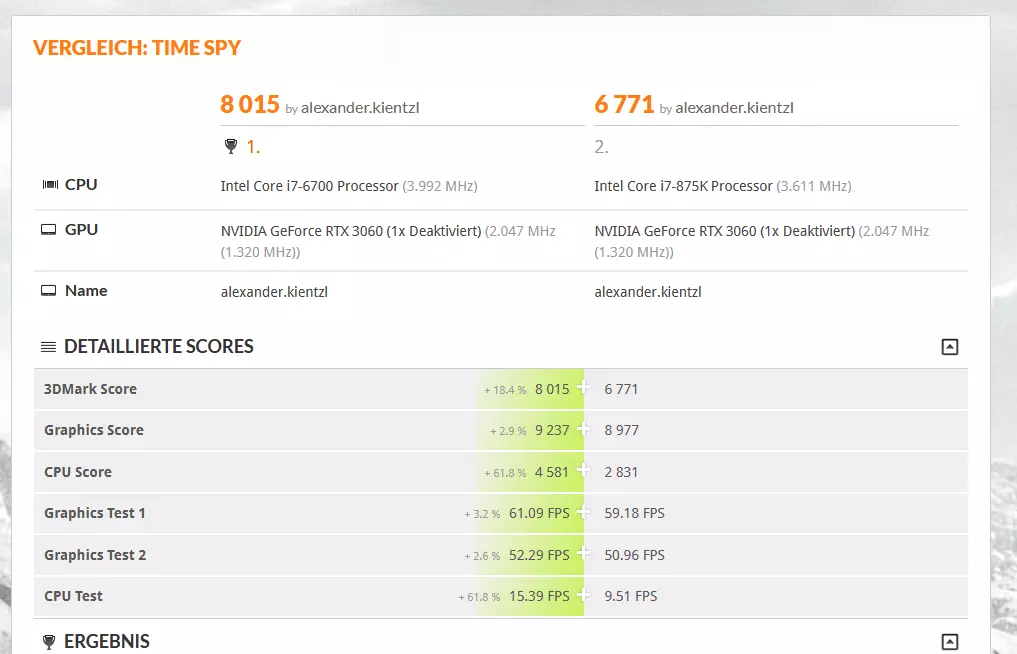Viewport: 1017px width, 654px height.
Task: Click the Vergleich: Time Spy heading
Action: pyautogui.click(x=137, y=48)
